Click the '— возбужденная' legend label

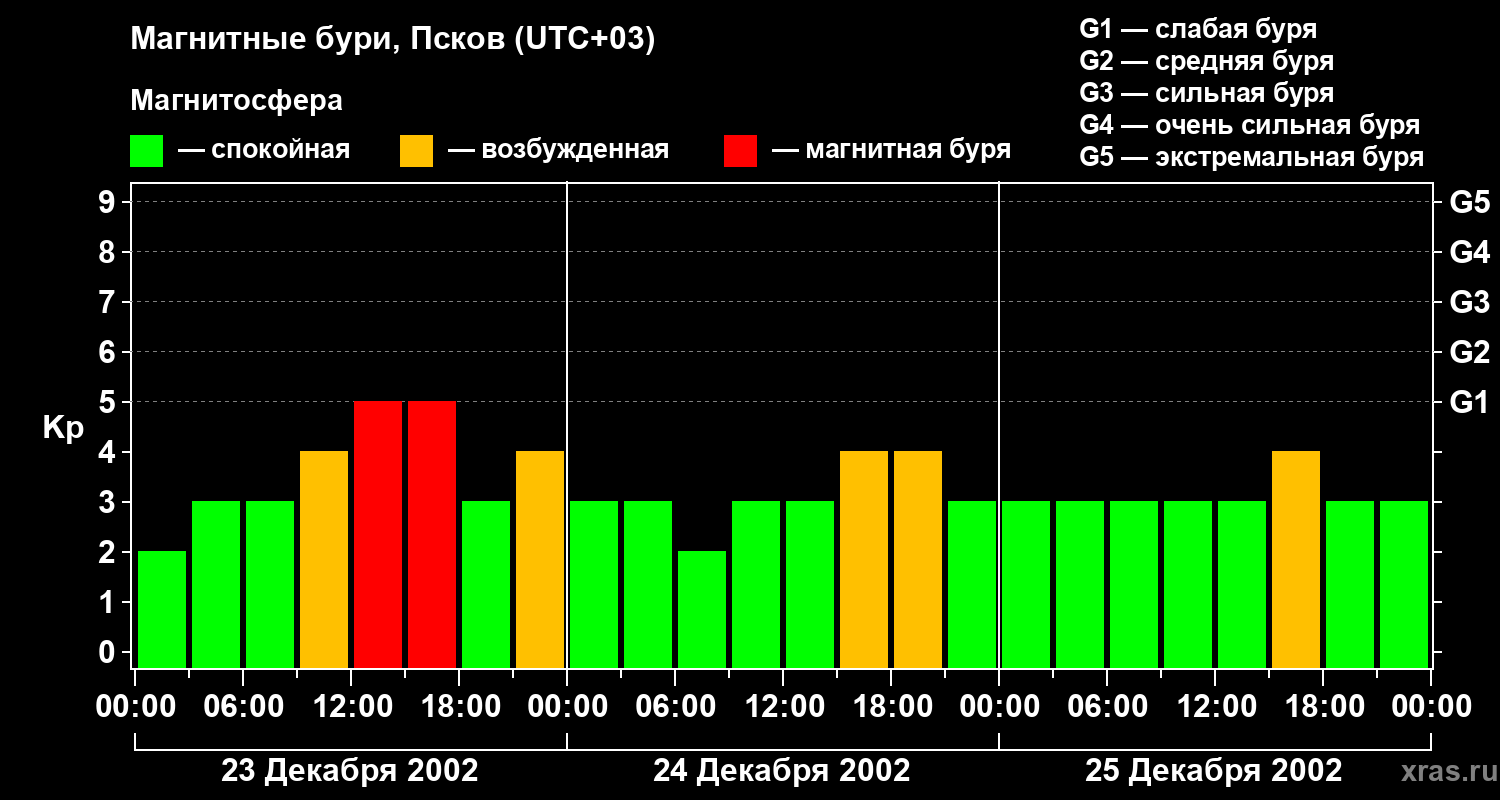click(558, 150)
